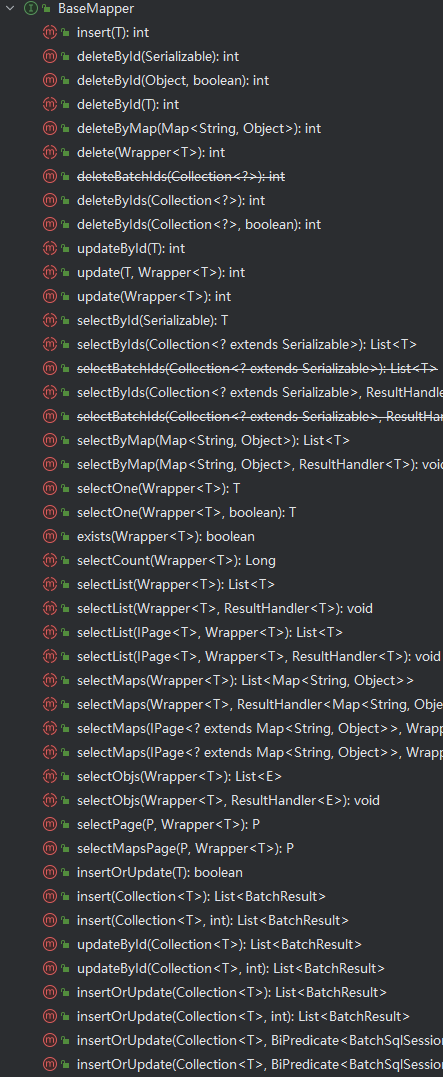Select deprecated selectBatchIds with ResultHandler parameter

[260, 416]
